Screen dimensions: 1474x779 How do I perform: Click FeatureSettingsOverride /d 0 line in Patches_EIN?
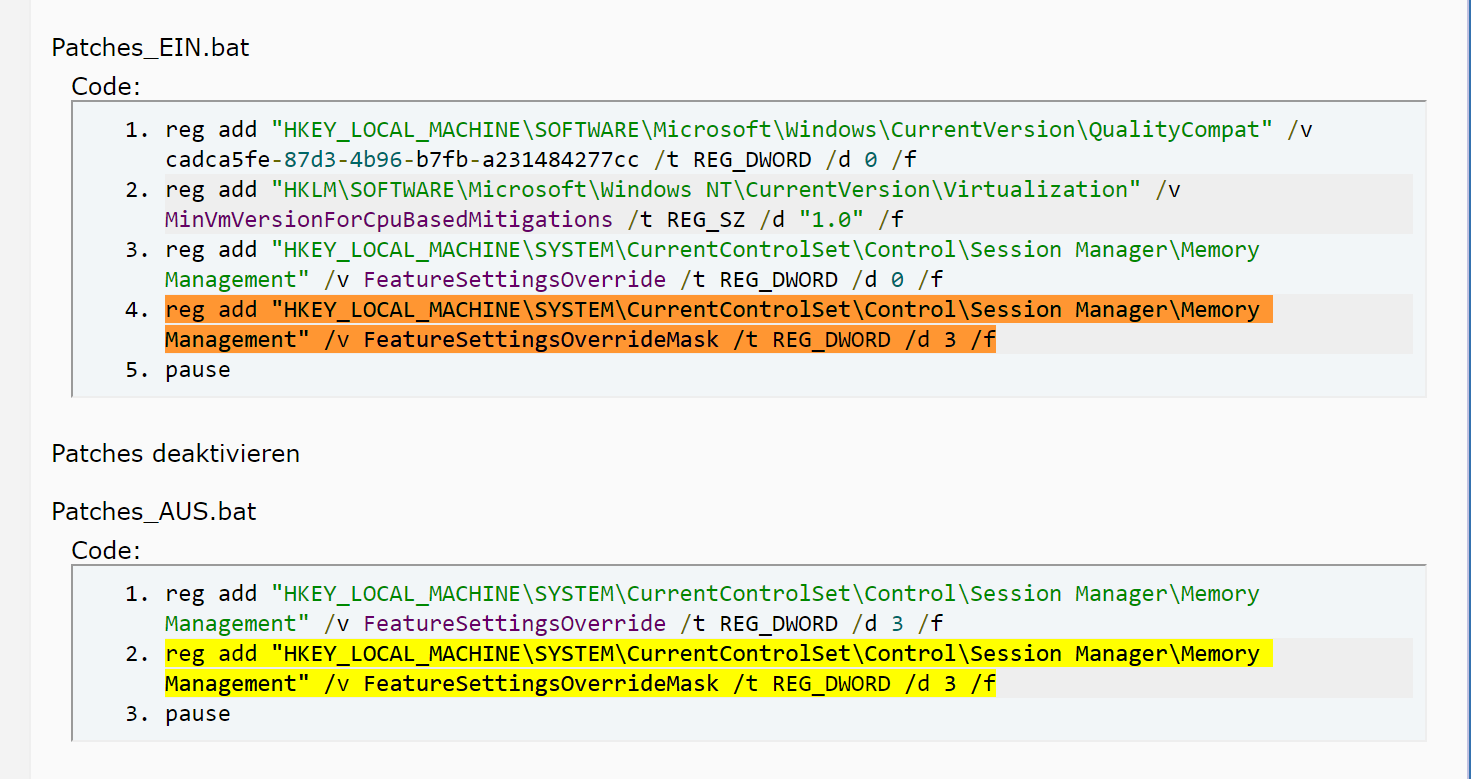554,279
